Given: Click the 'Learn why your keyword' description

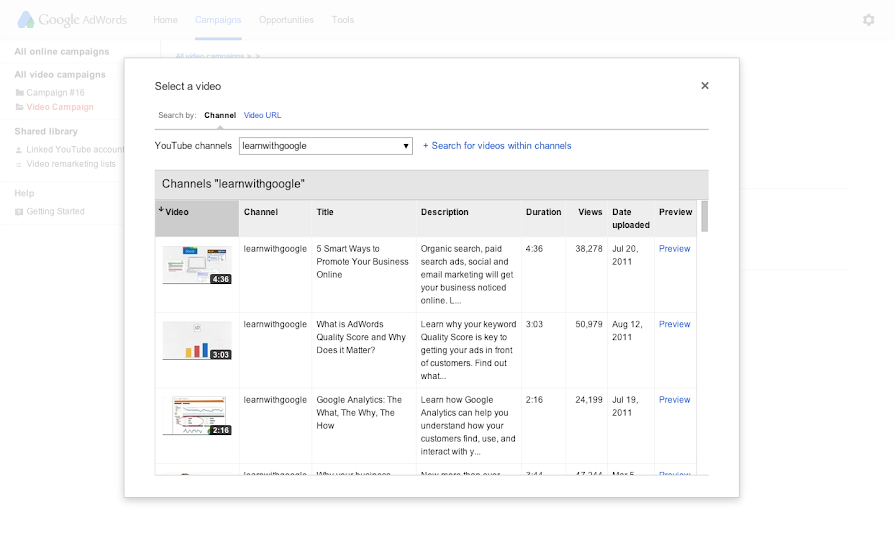Looking at the screenshot, I should (x=468, y=350).
